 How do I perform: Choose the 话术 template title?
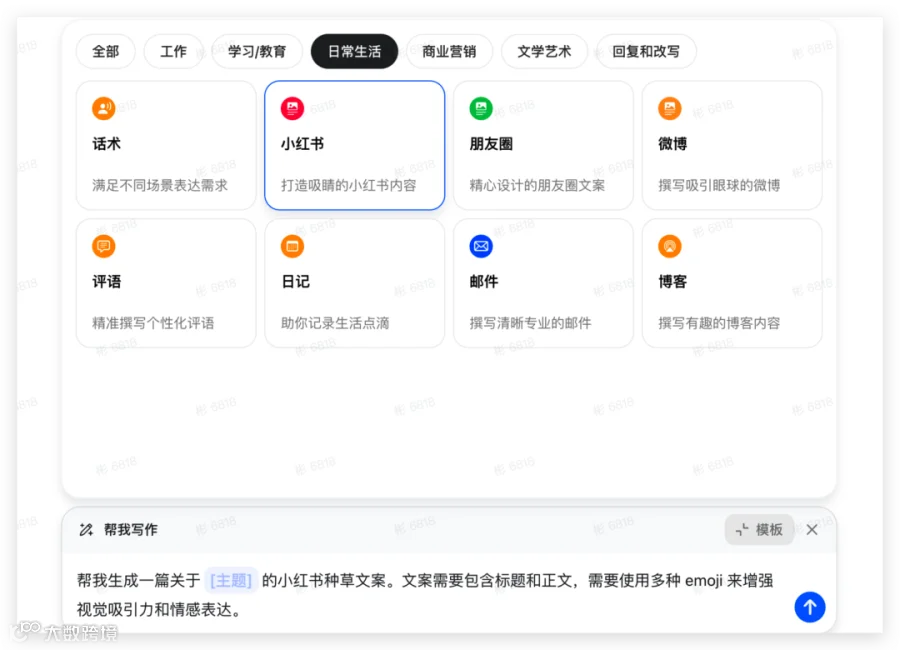(107, 144)
